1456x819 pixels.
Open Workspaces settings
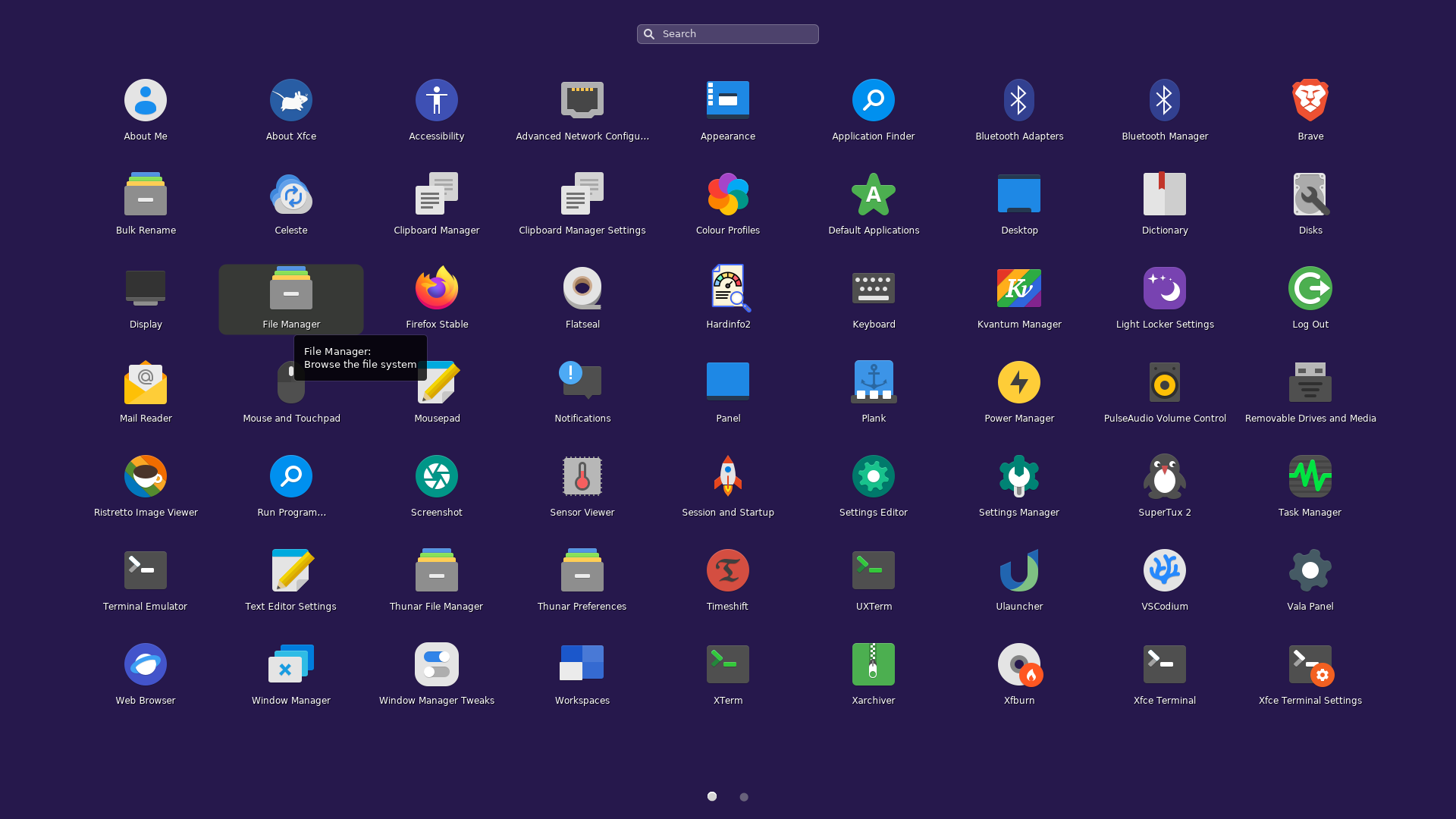(582, 675)
